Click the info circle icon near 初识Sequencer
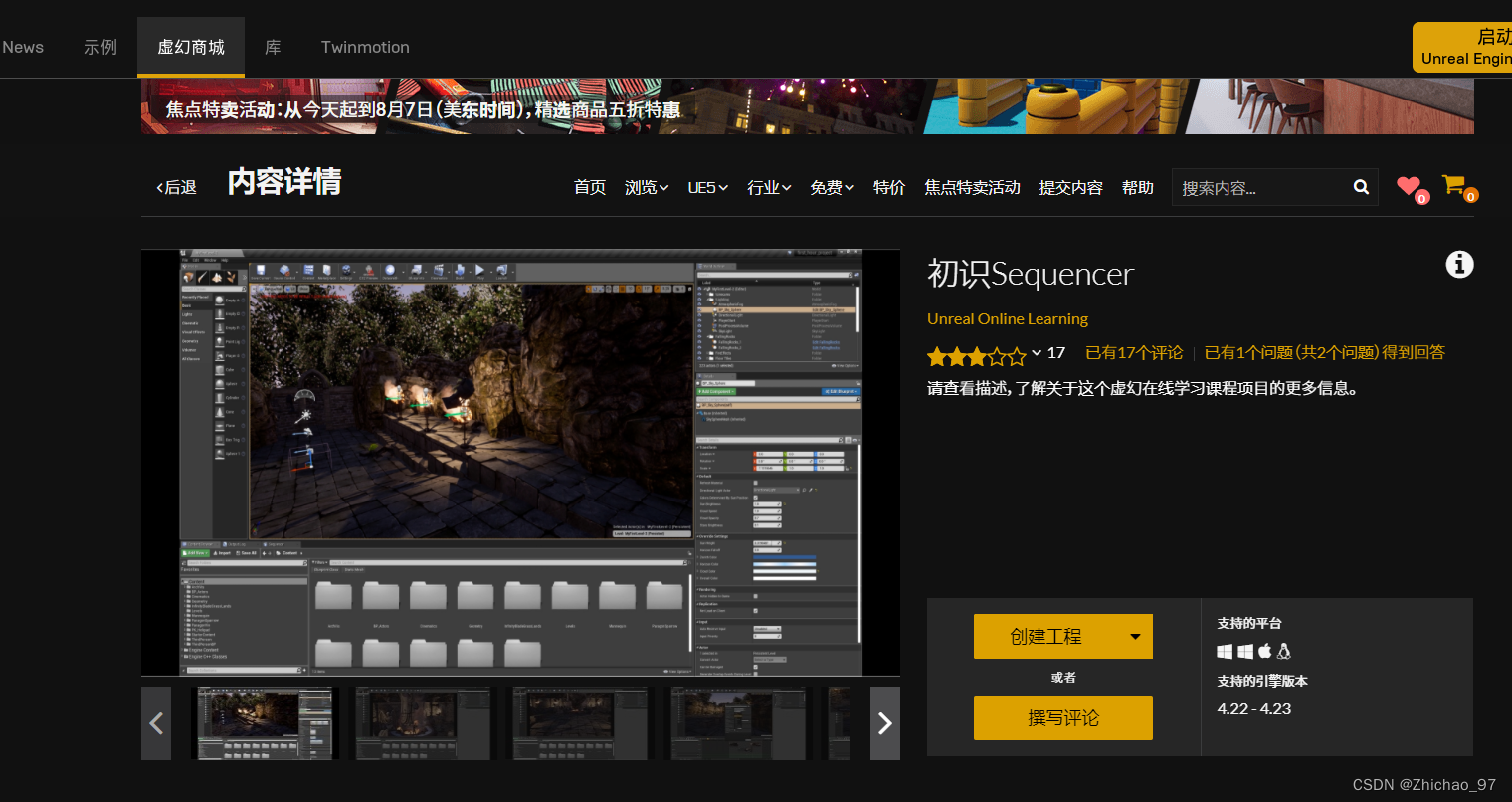1512x802 pixels. [x=1459, y=264]
